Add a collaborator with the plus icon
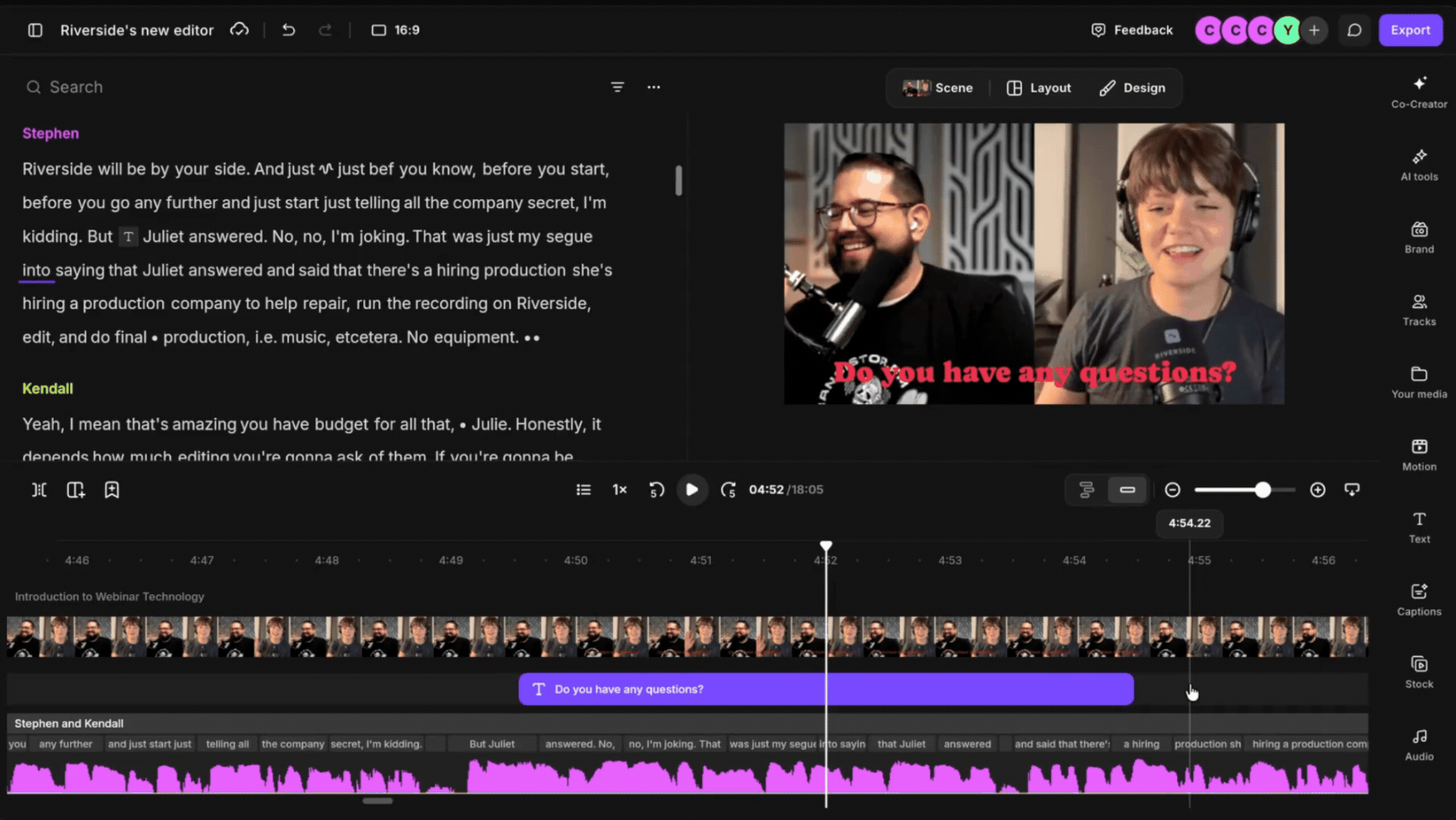Image resolution: width=1456 pixels, height=820 pixels. pyautogui.click(x=1314, y=30)
